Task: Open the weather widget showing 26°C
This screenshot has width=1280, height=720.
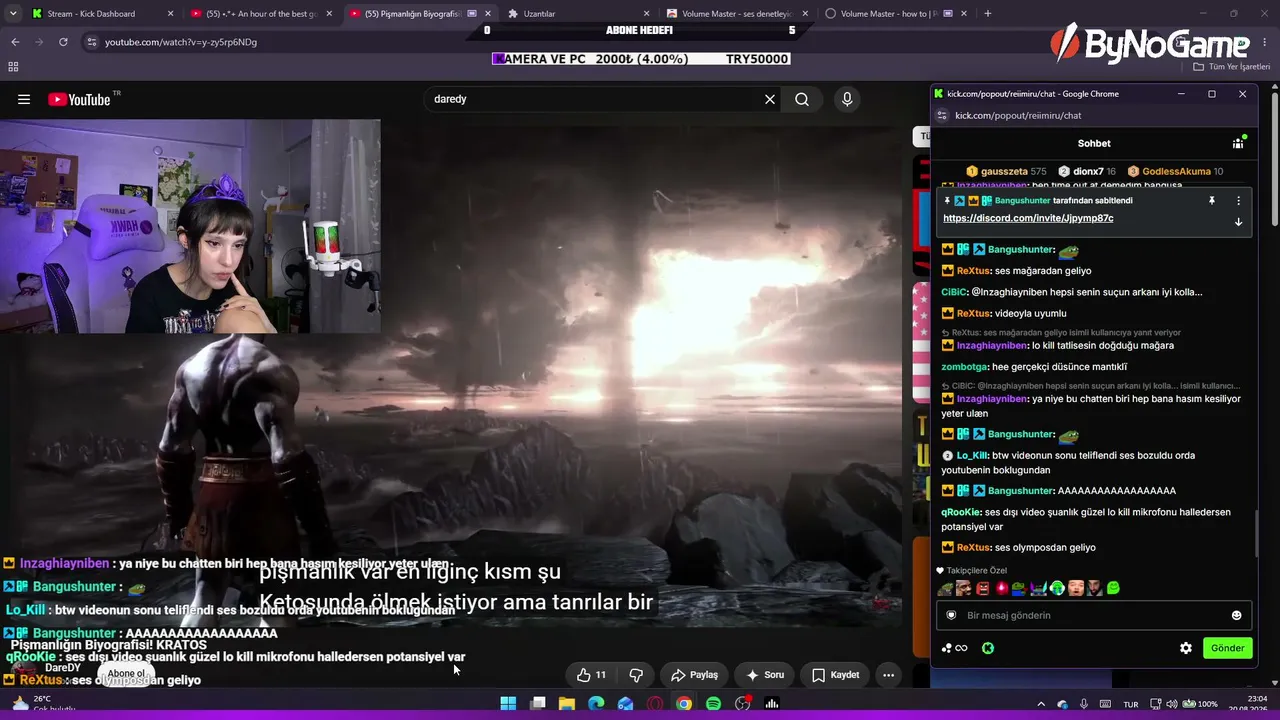Action: (42, 704)
